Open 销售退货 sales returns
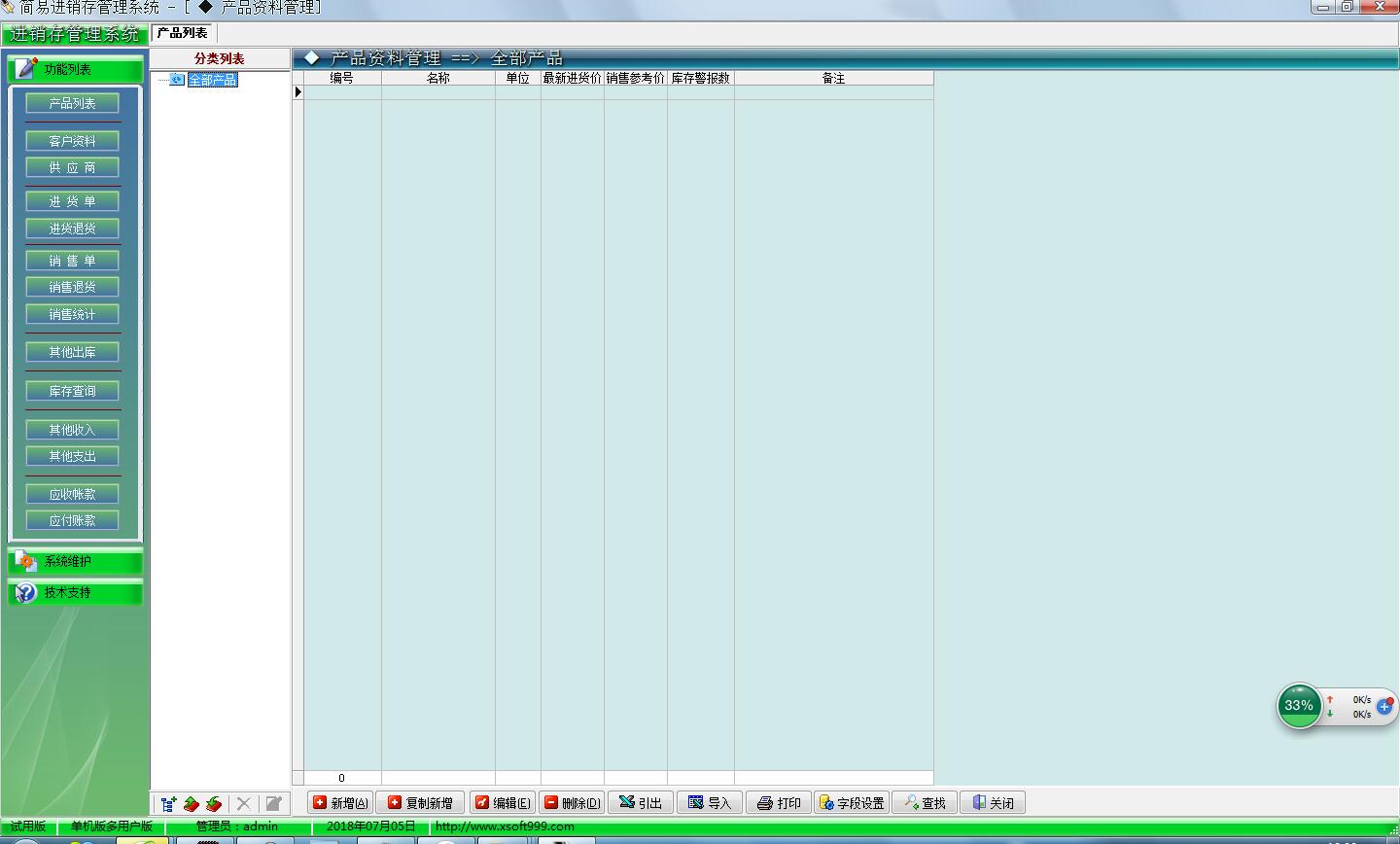Image resolution: width=1400 pixels, height=844 pixels. (73, 287)
